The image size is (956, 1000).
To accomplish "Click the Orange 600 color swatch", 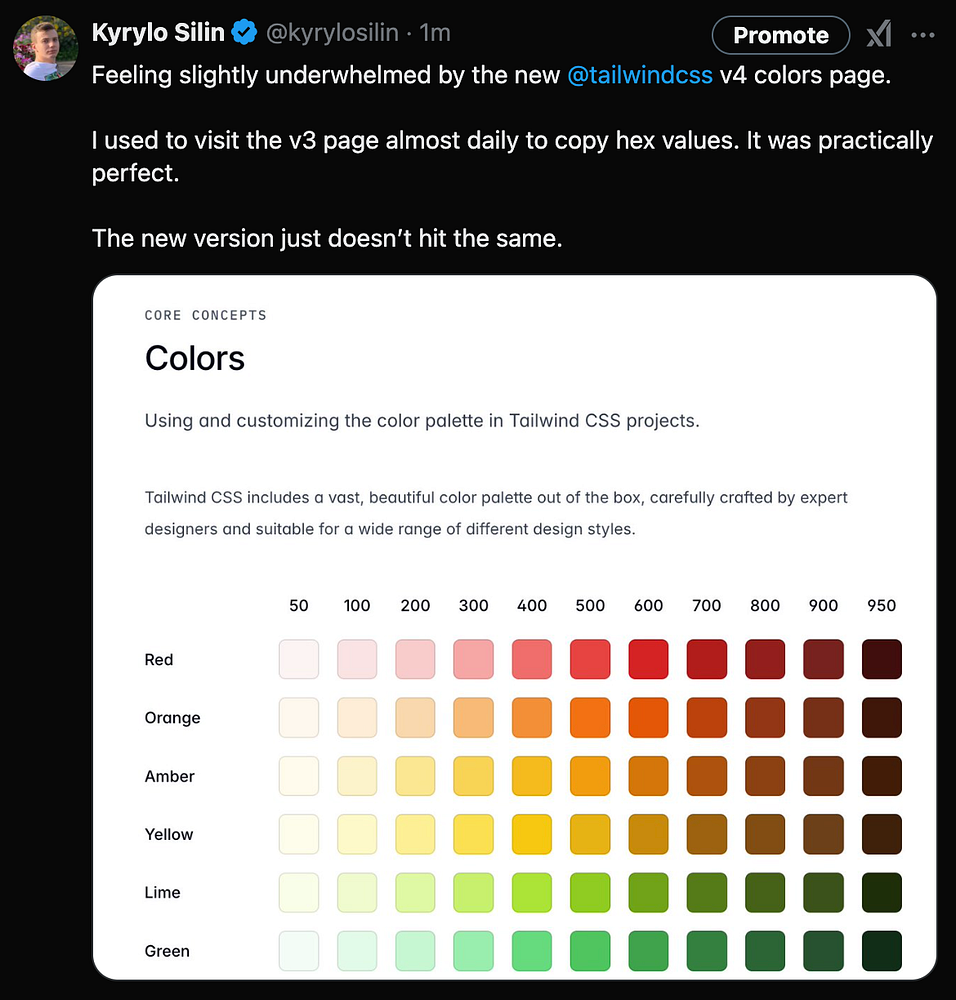I will click(648, 717).
